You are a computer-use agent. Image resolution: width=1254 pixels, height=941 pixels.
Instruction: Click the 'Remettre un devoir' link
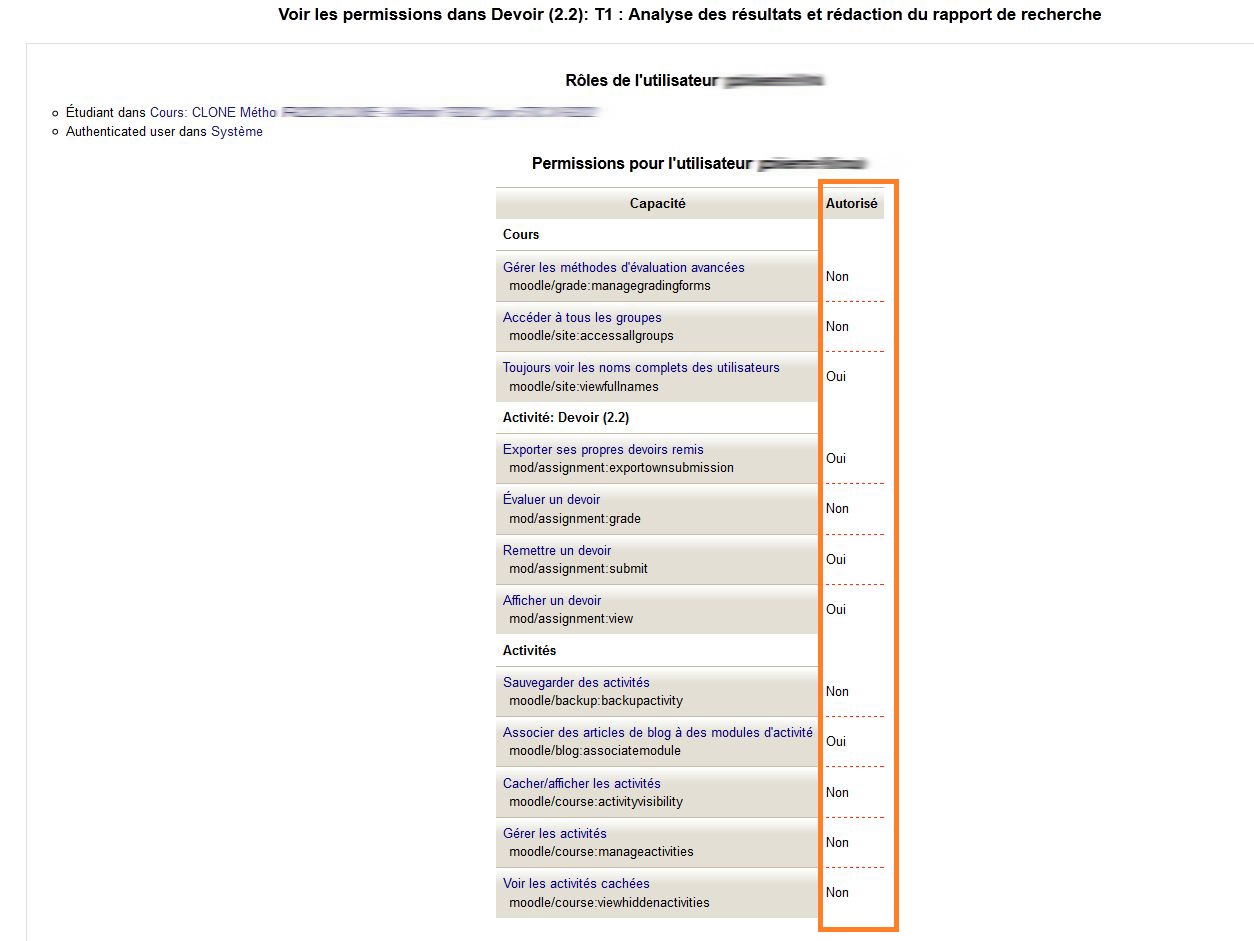(557, 550)
